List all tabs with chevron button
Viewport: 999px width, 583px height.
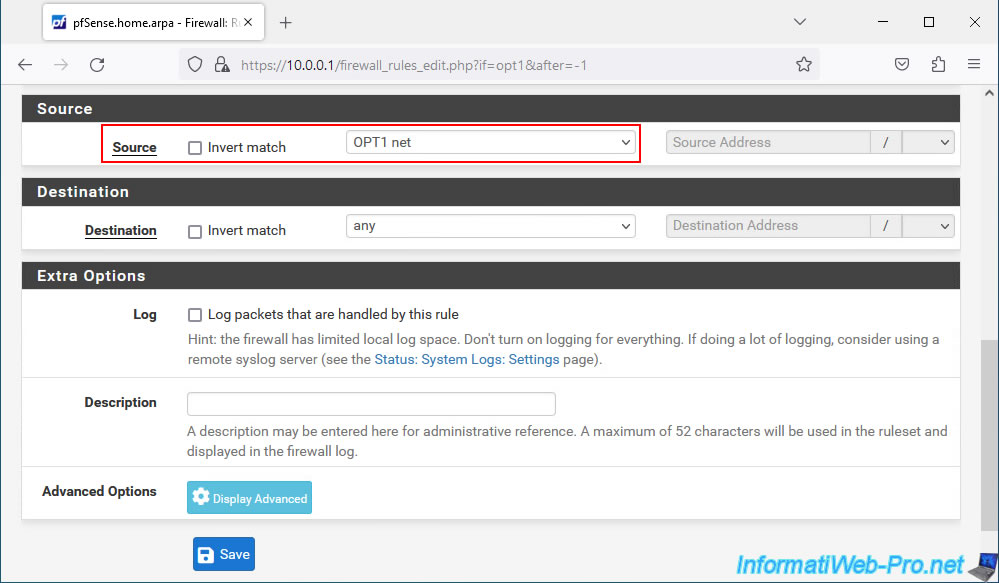(799, 22)
